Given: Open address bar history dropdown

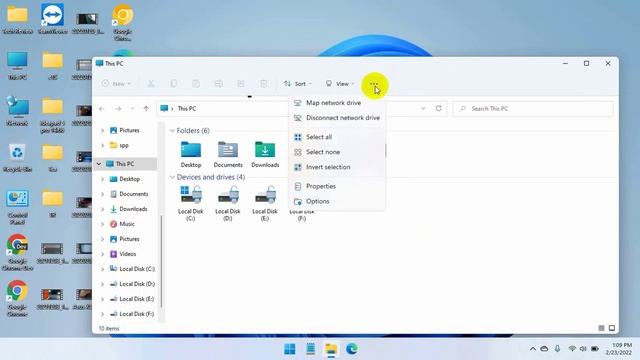Looking at the screenshot, I should pos(423,109).
